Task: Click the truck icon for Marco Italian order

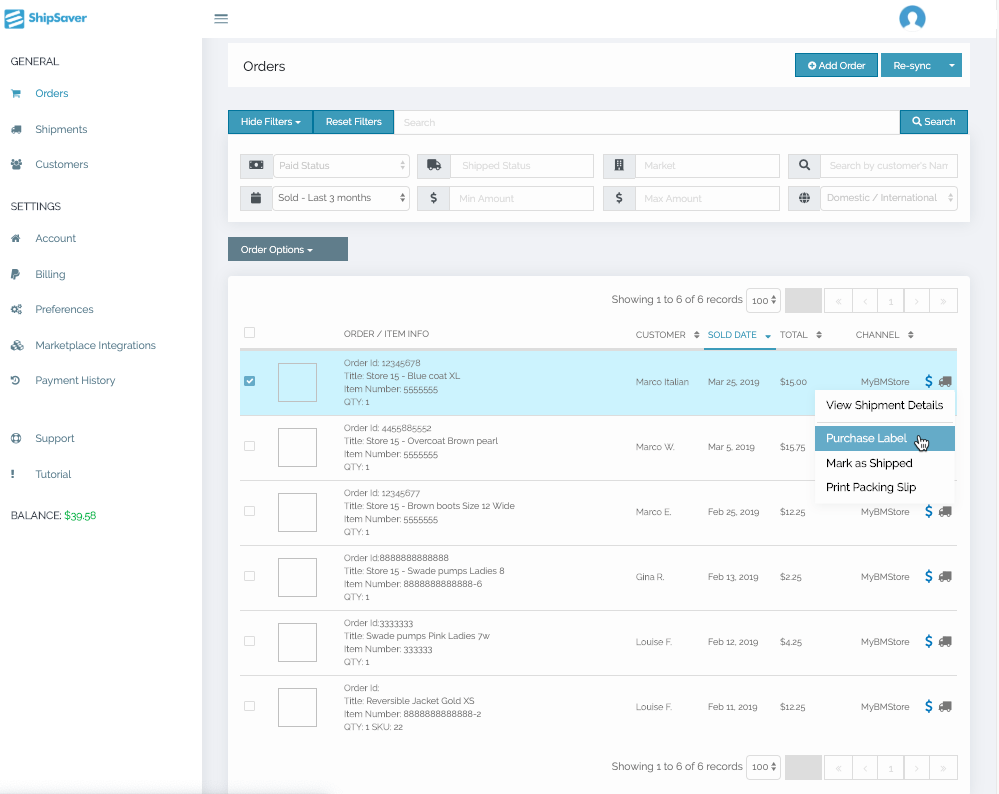Action: tap(945, 381)
